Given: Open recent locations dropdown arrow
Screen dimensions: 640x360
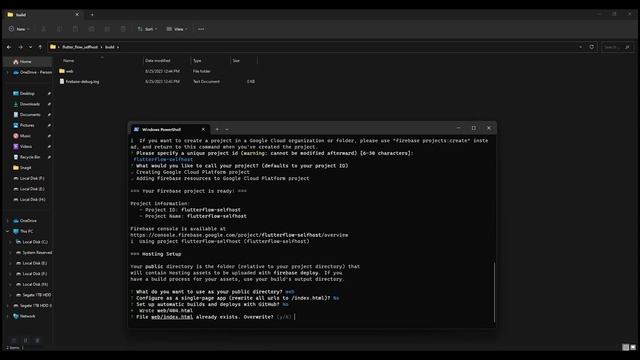Looking at the screenshot, I should pyautogui.click(x=30, y=47).
